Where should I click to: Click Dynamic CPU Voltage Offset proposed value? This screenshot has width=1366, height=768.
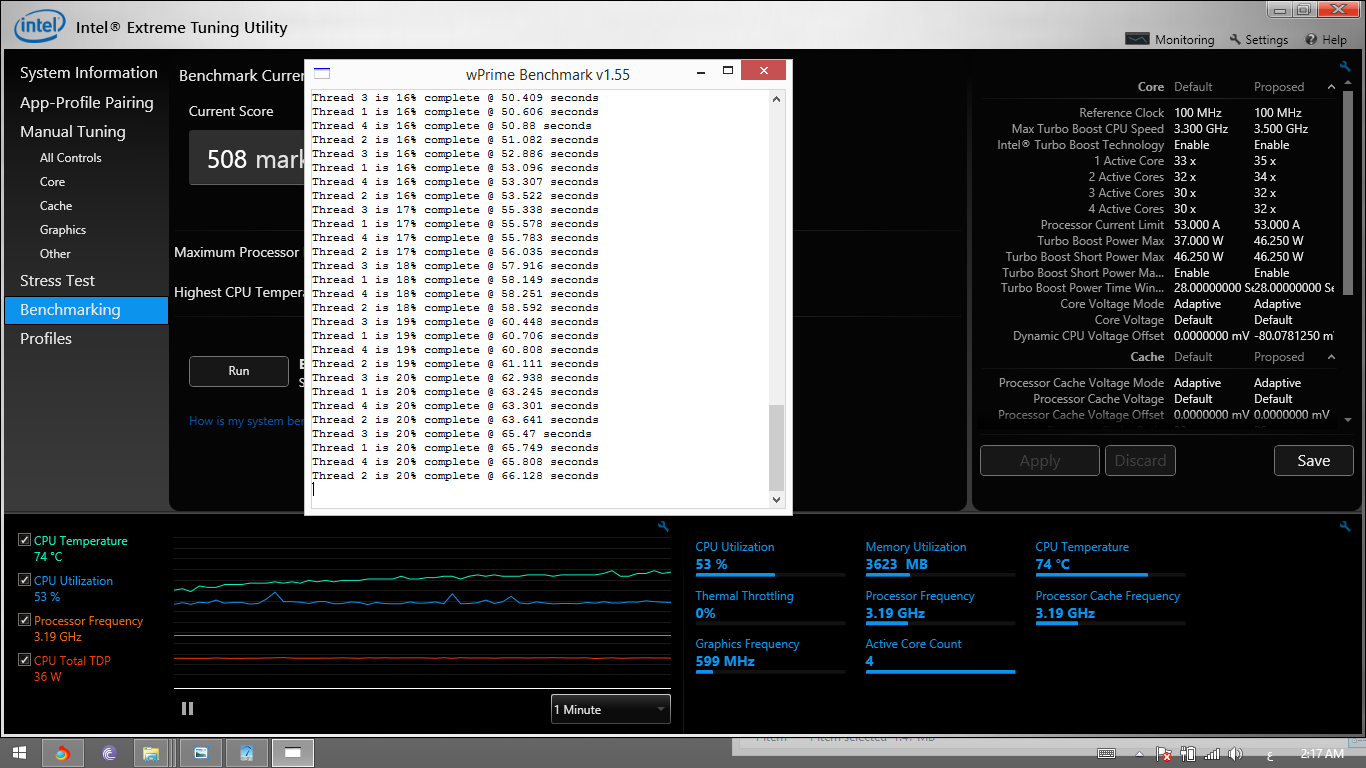[x=1293, y=336]
